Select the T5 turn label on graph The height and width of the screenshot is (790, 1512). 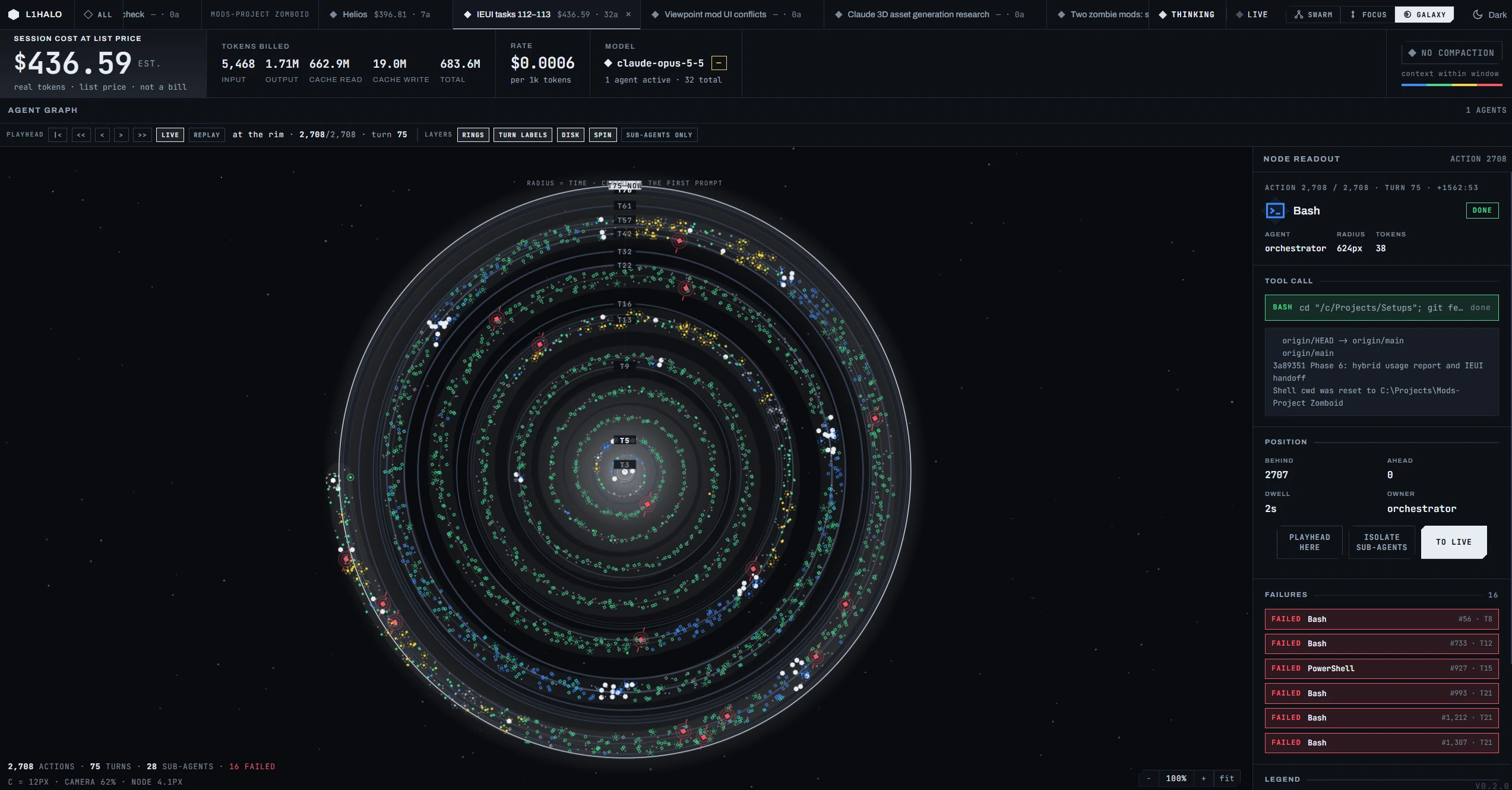624,441
